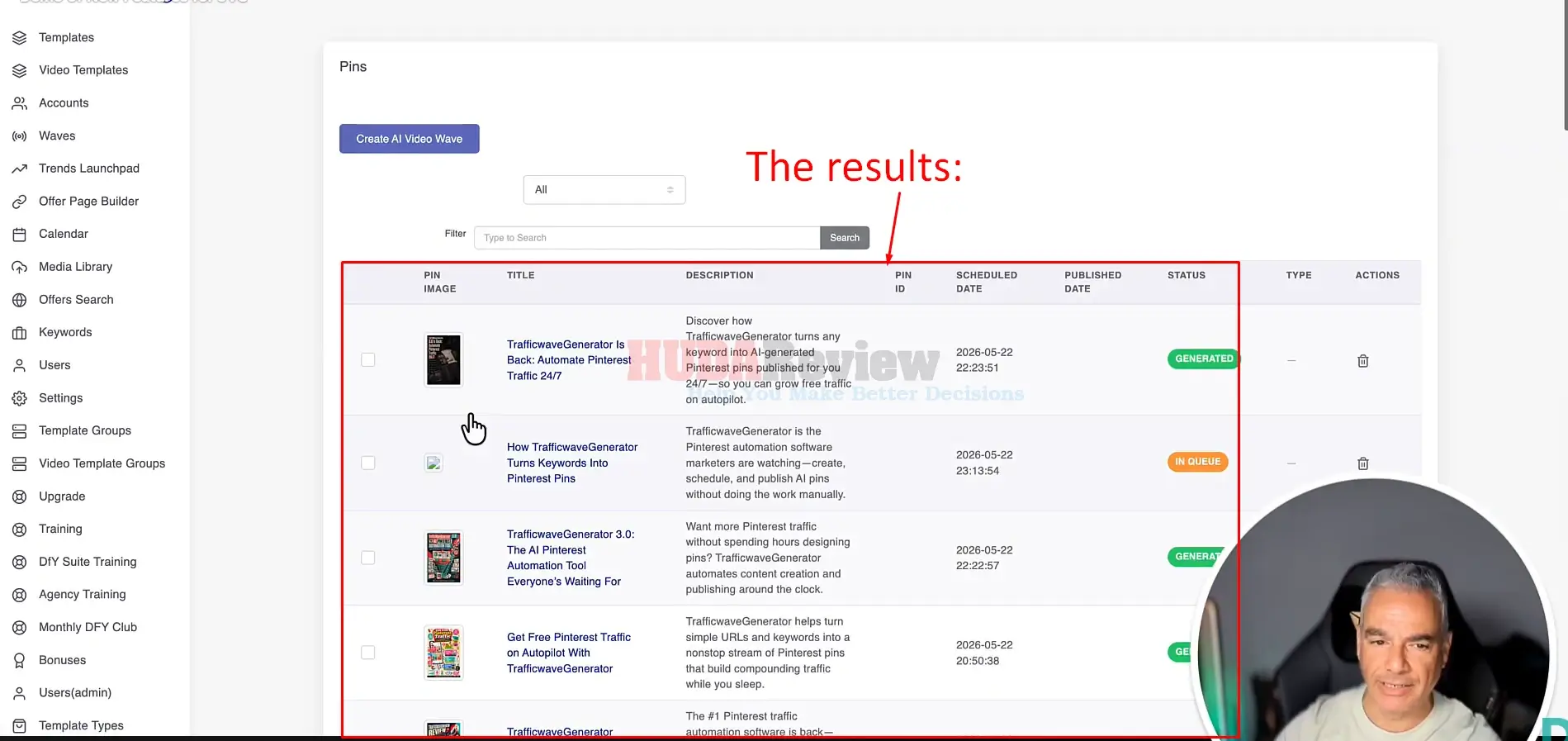Screen dimensions: 1568x741
Task: Click the 'Pins' page heading
Action: tap(353, 67)
